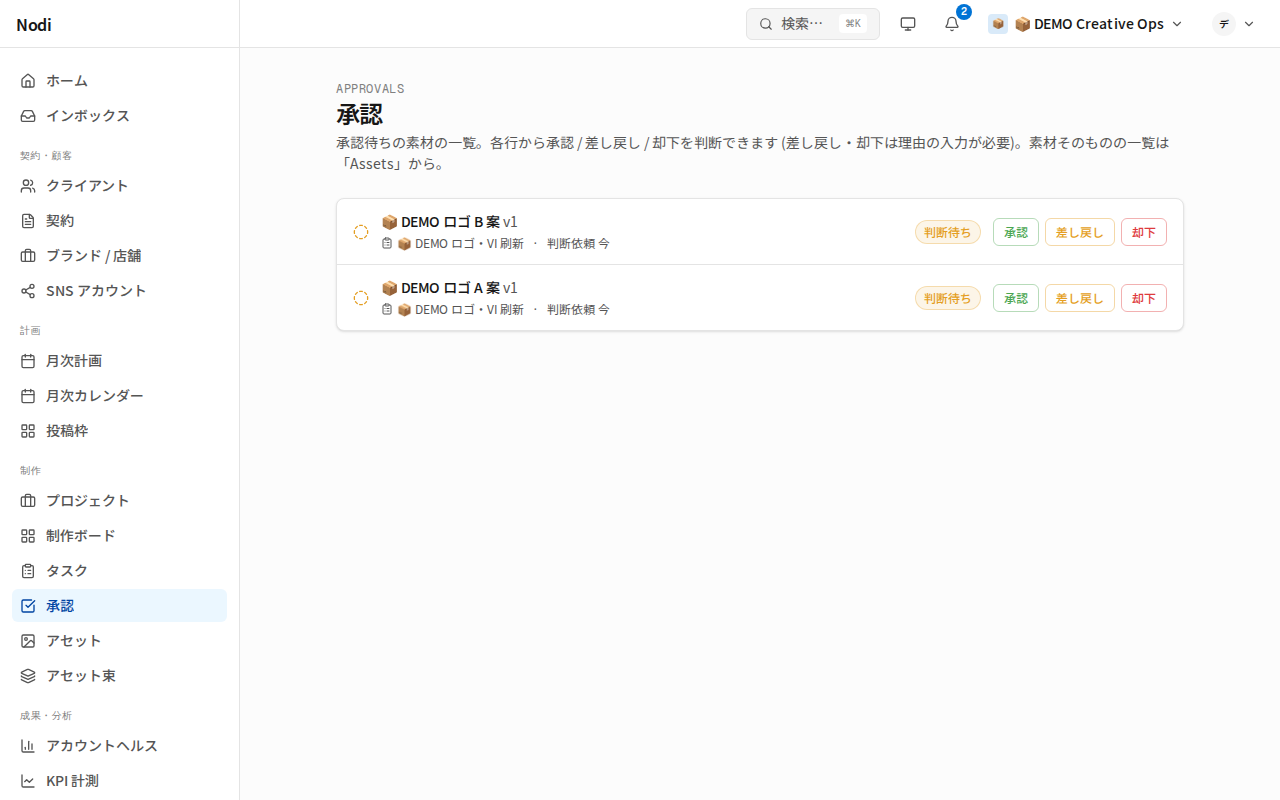Click the search magnifier icon
1280x800 pixels.
766,24
